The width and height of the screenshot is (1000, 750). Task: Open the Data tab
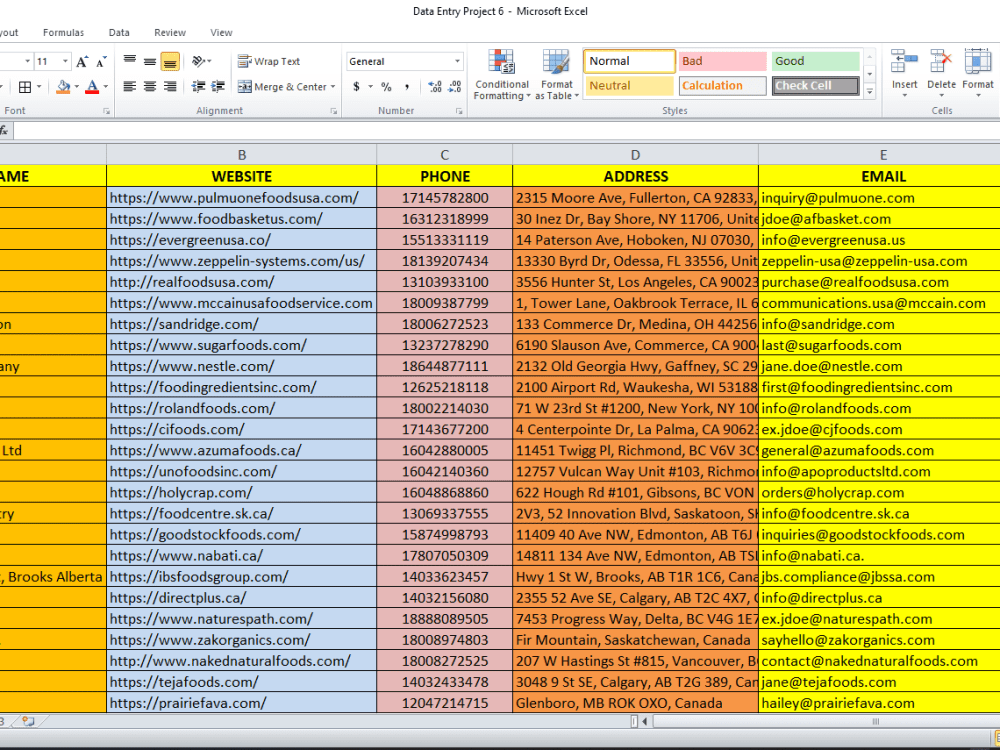tap(119, 33)
